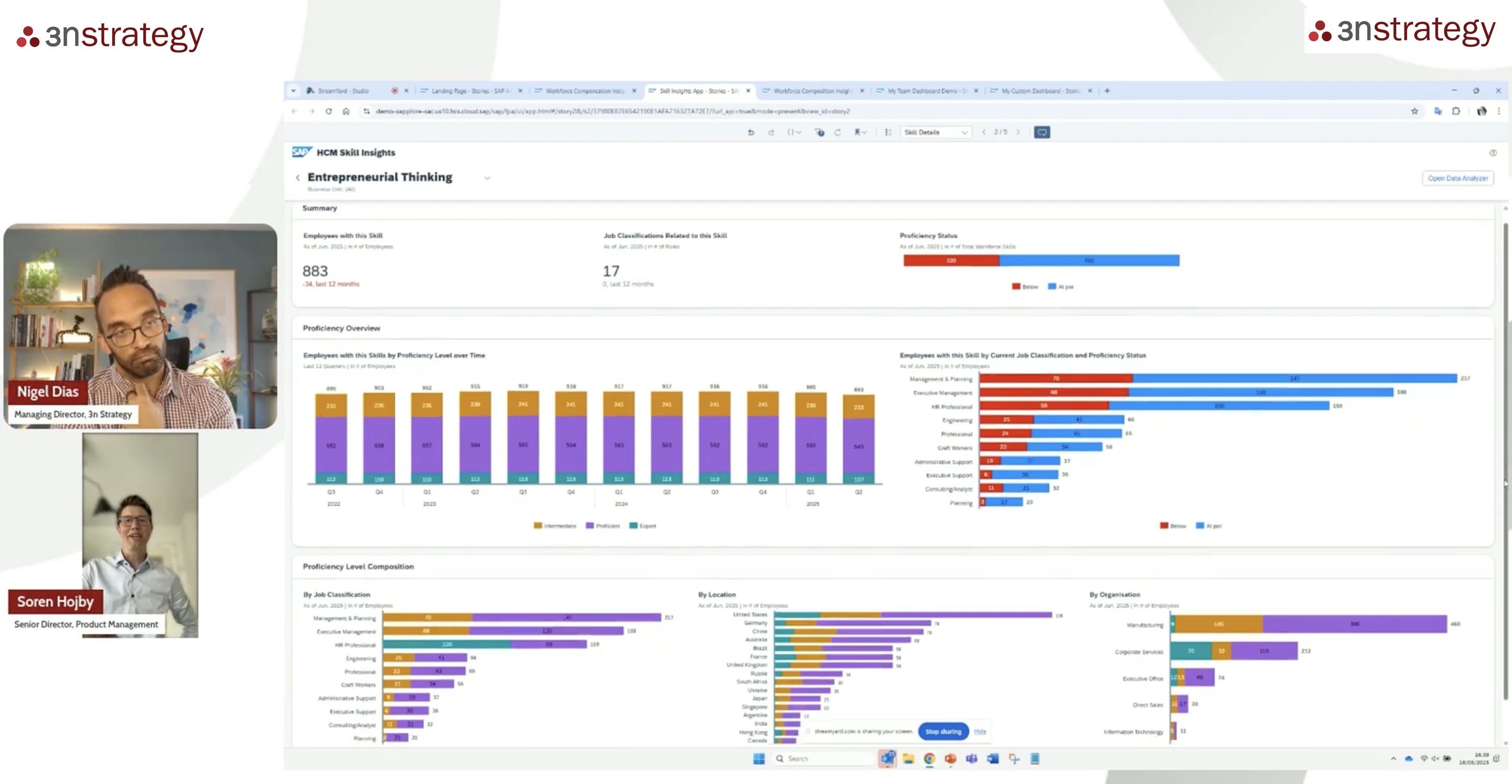Open the page outline list icon
Screen dimensions: 1512x784
(x=888, y=132)
